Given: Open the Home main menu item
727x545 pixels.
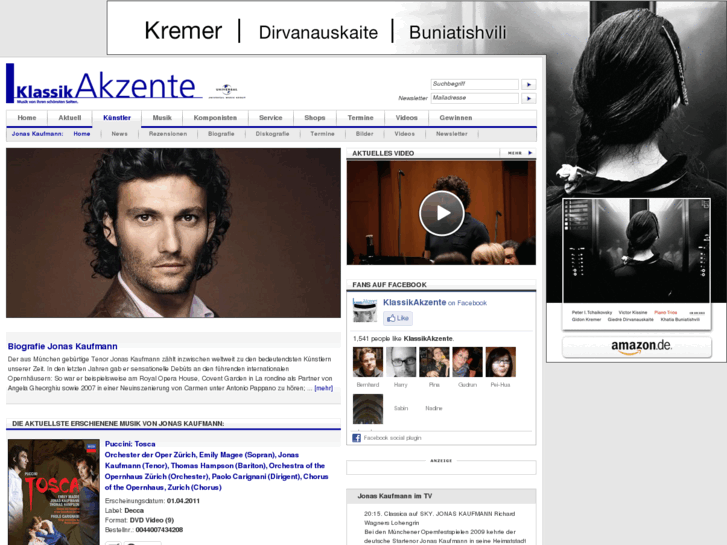Looking at the screenshot, I should pos(27,118).
